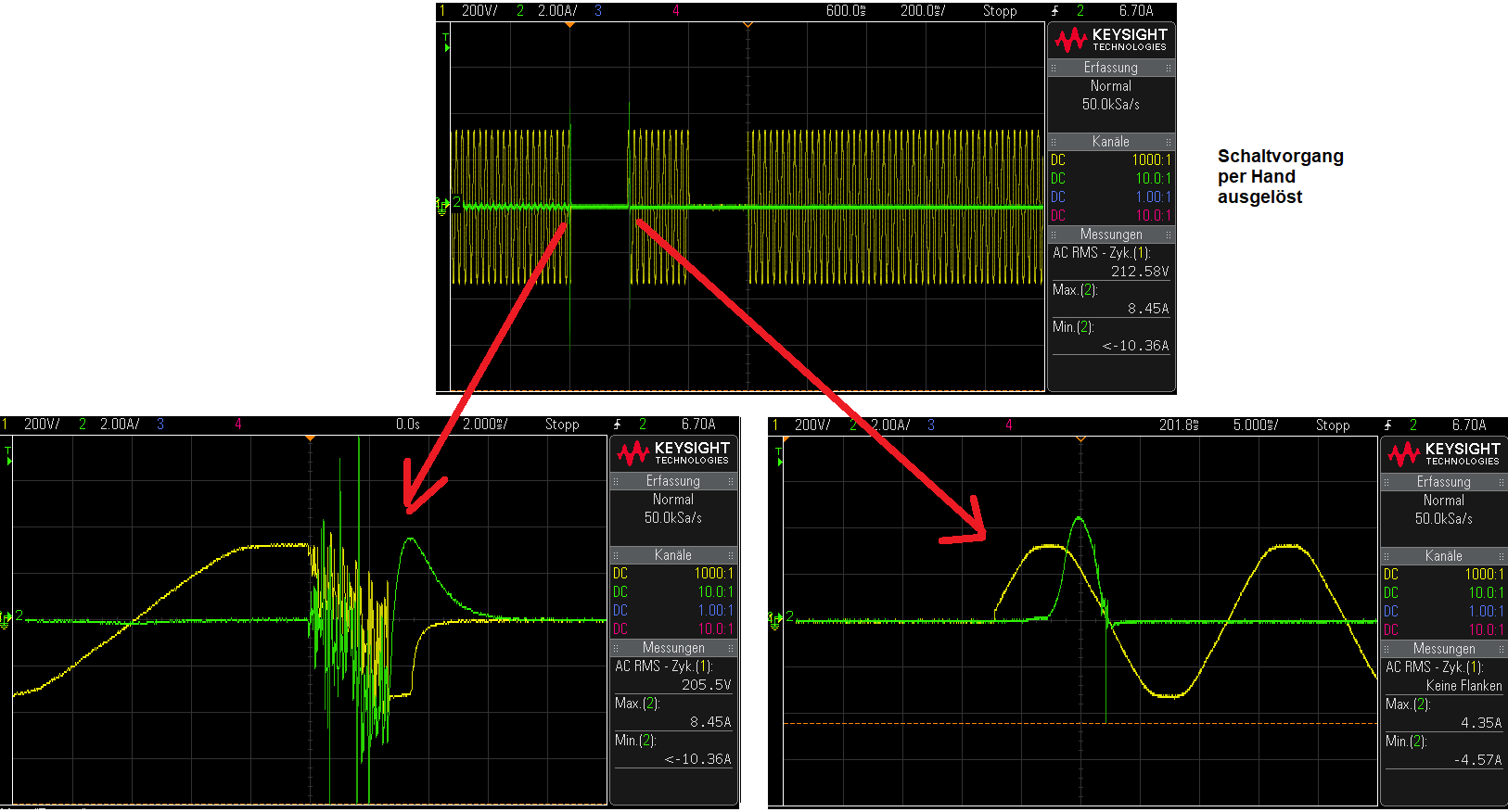The width and height of the screenshot is (1508, 812).
Task: Click the Keysight logo on the lower-left oscilloscope
Action: point(673,453)
